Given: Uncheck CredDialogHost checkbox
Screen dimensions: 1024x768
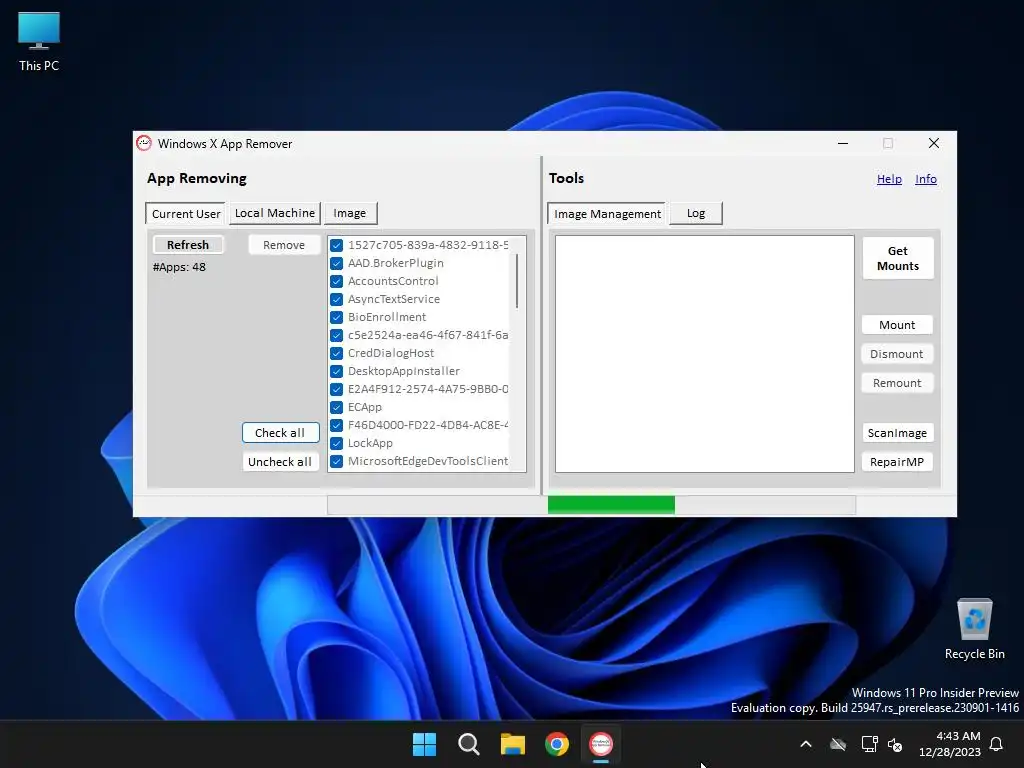Looking at the screenshot, I should point(336,353).
